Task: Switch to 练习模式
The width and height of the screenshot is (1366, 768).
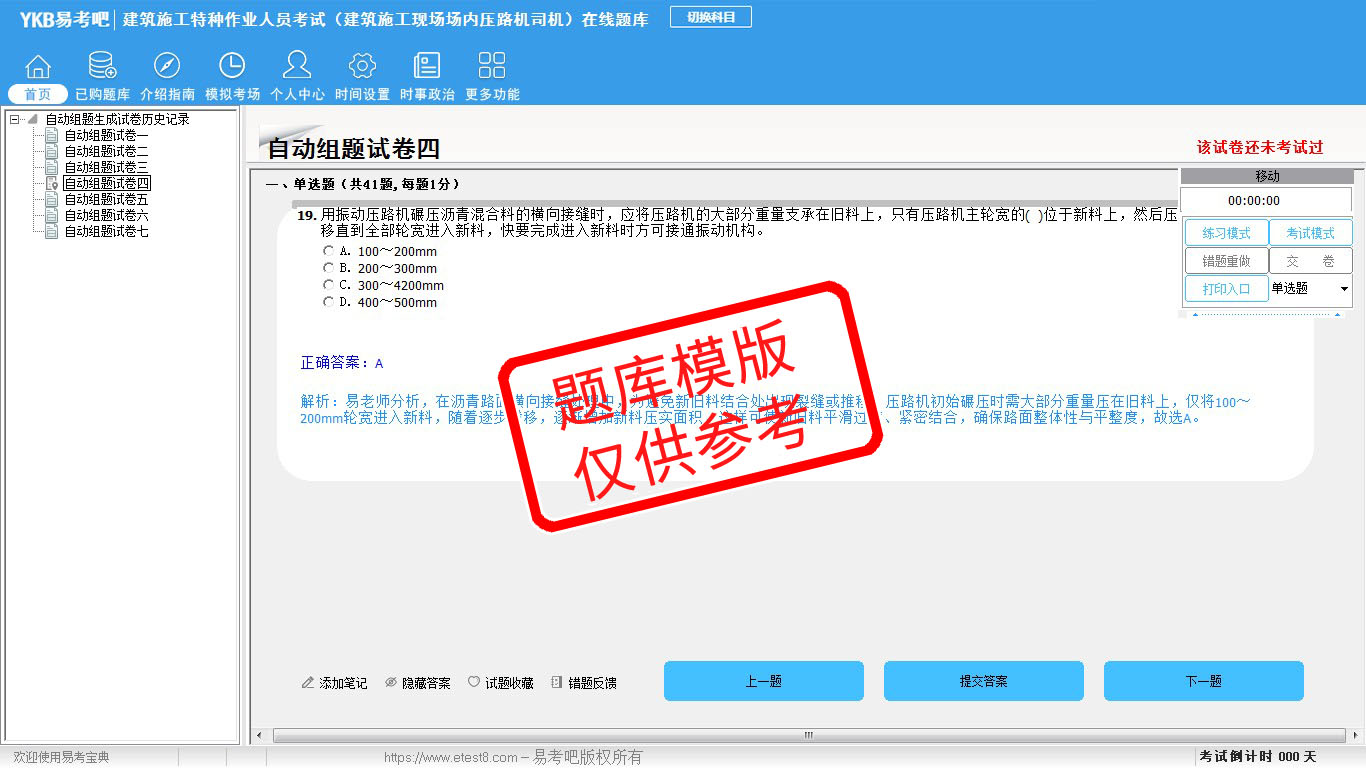Action: tap(1226, 233)
